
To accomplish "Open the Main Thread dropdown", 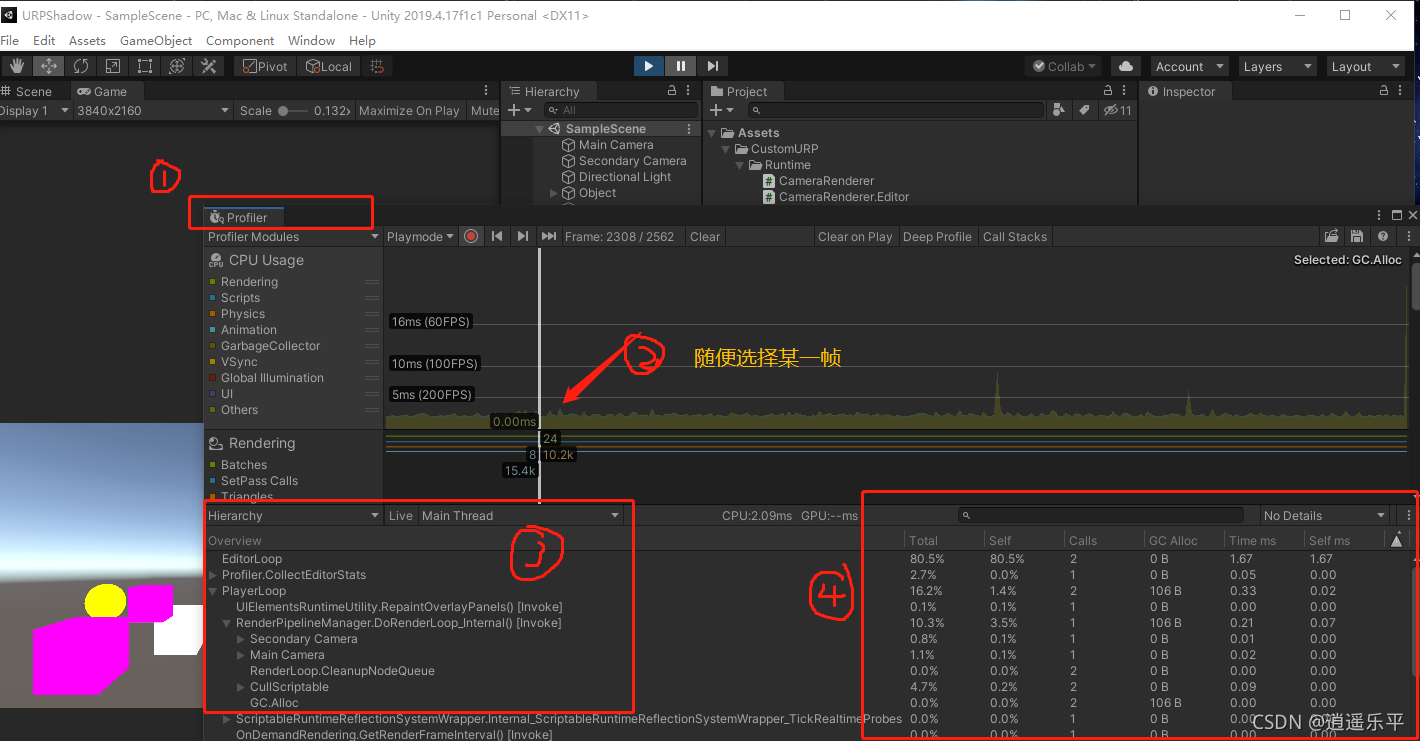I will 520,515.
